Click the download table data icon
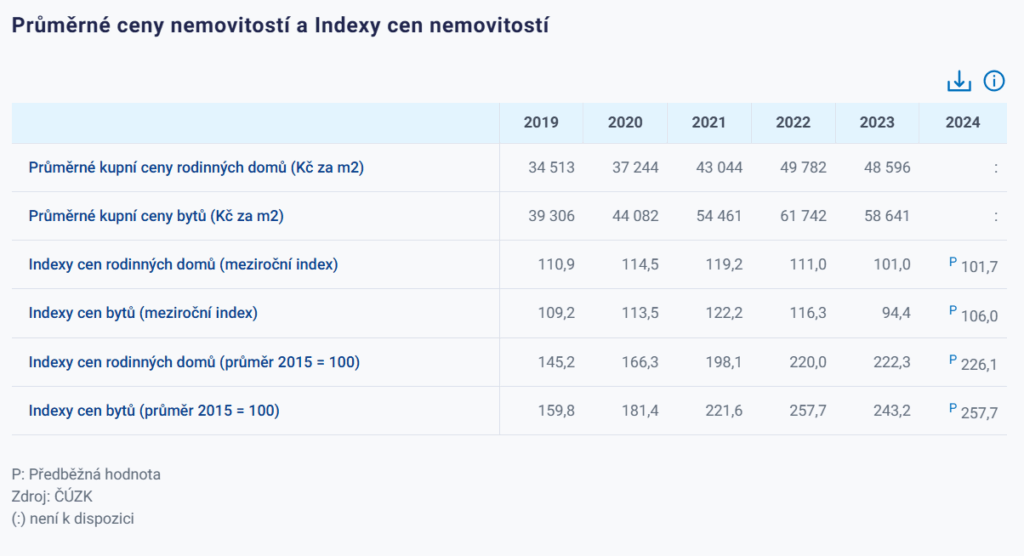Image resolution: width=1024 pixels, height=556 pixels. (x=959, y=82)
